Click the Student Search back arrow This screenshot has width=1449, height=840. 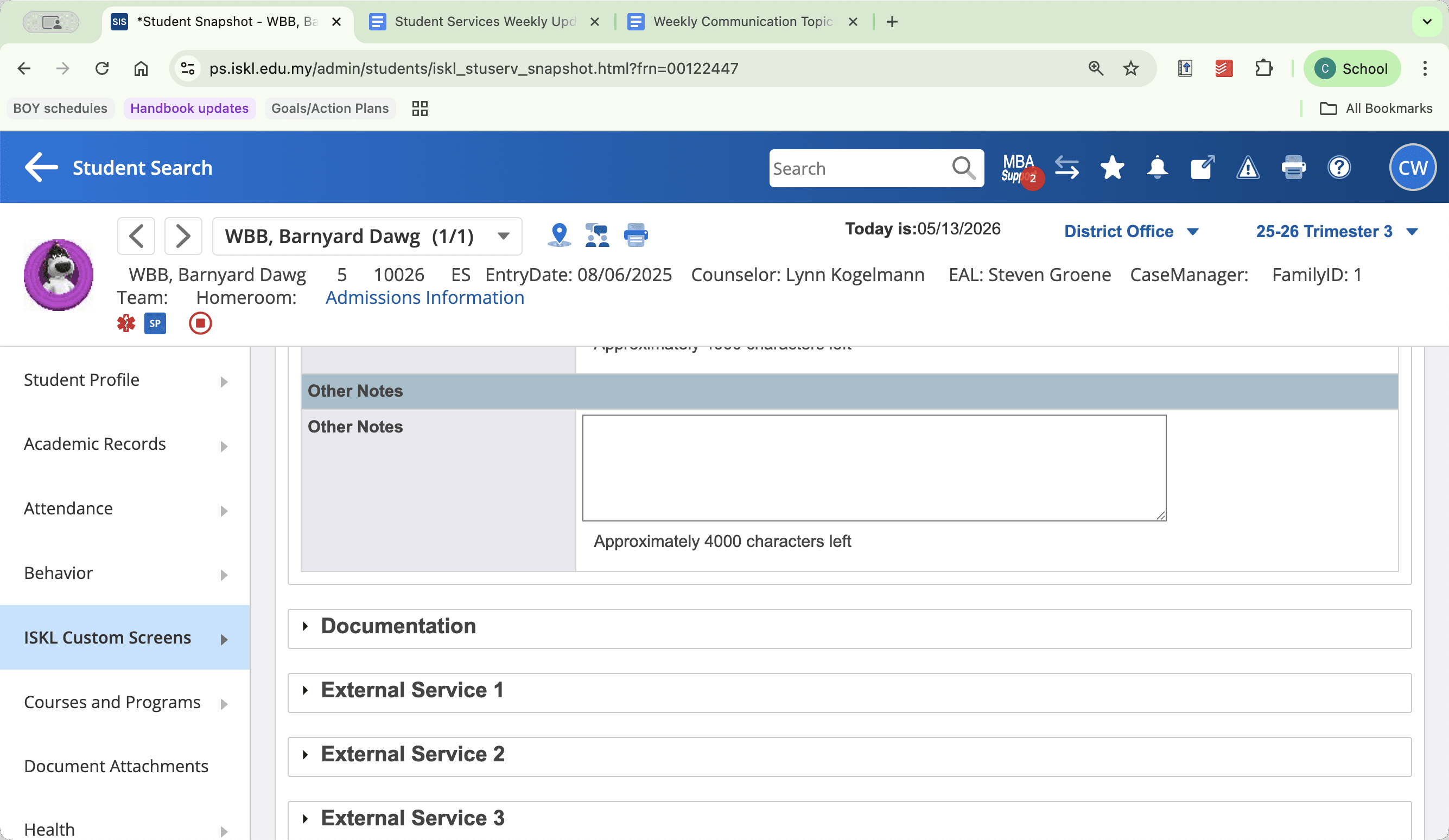(41, 167)
